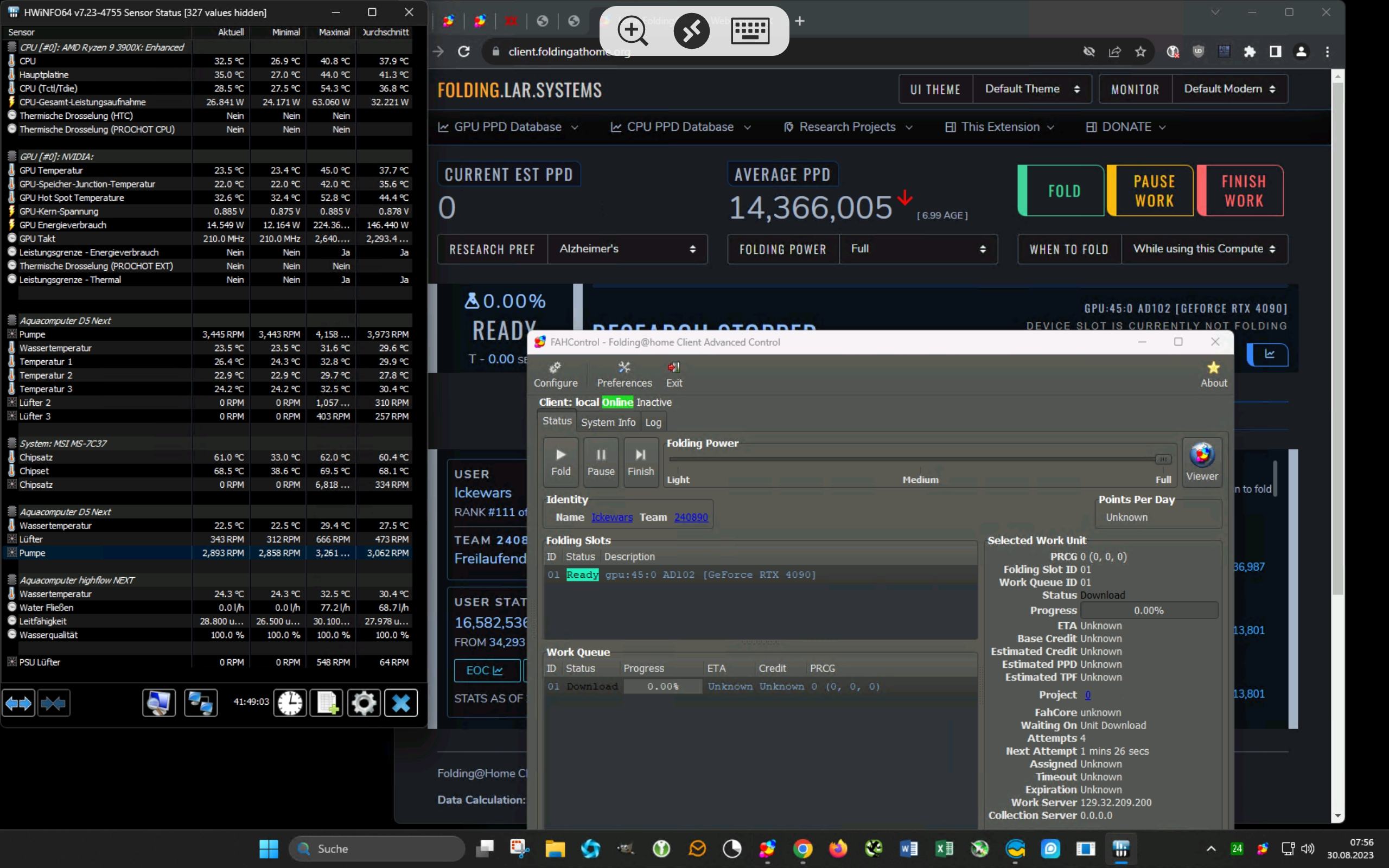
Task: Open Monitor dropdown showing Default Modern
Action: click(x=1229, y=89)
